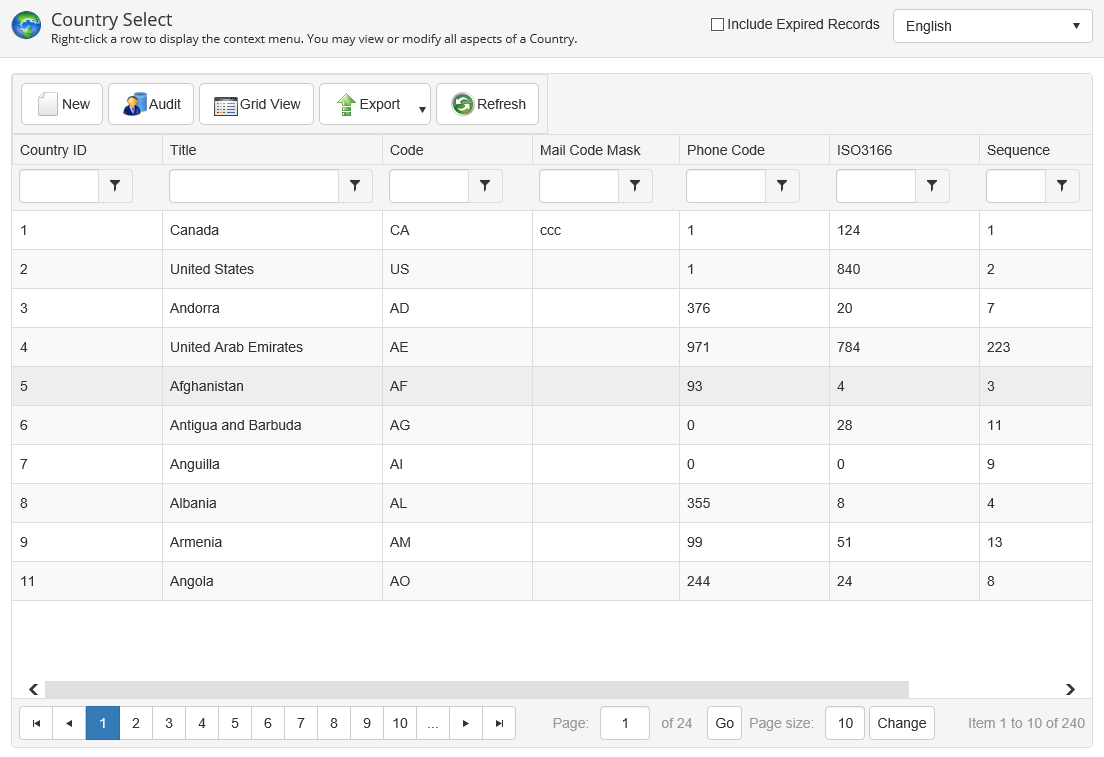Go to page 5 in pager
The width and height of the screenshot is (1104, 757).
pos(234,723)
